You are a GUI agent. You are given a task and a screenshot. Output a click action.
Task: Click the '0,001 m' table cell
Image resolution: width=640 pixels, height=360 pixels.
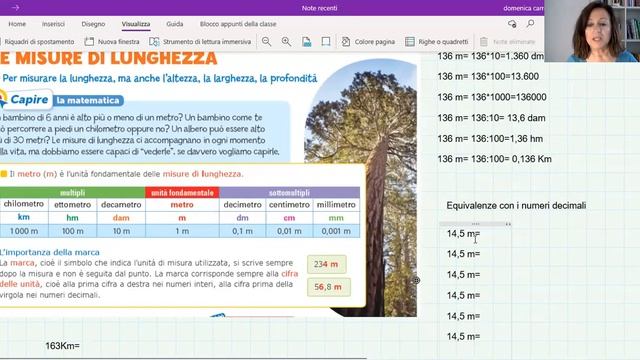pyautogui.click(x=336, y=231)
